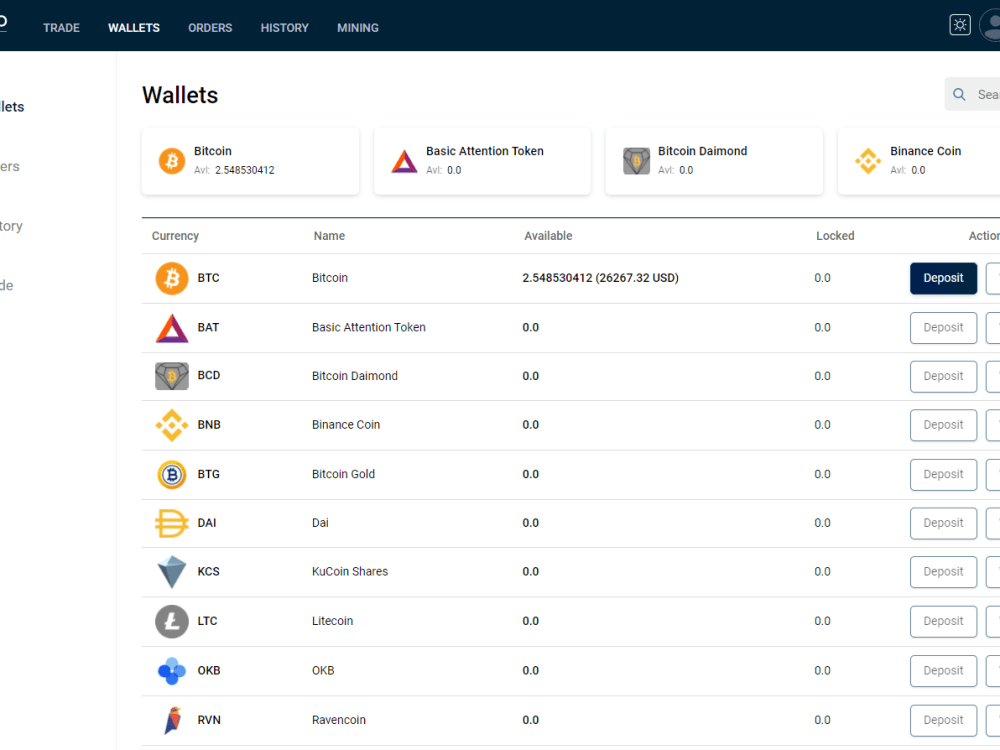Viewport: 1000px width, 750px height.
Task: Select the Bitcoin wallet card
Action: click(251, 161)
